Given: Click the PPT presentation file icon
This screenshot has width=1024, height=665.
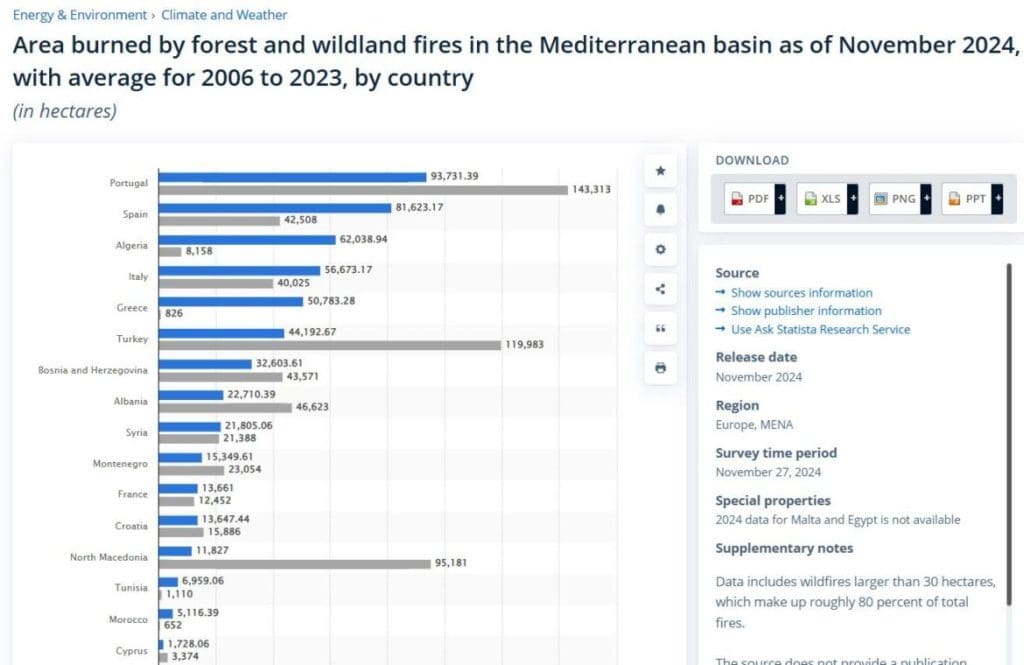Looking at the screenshot, I should [953, 199].
